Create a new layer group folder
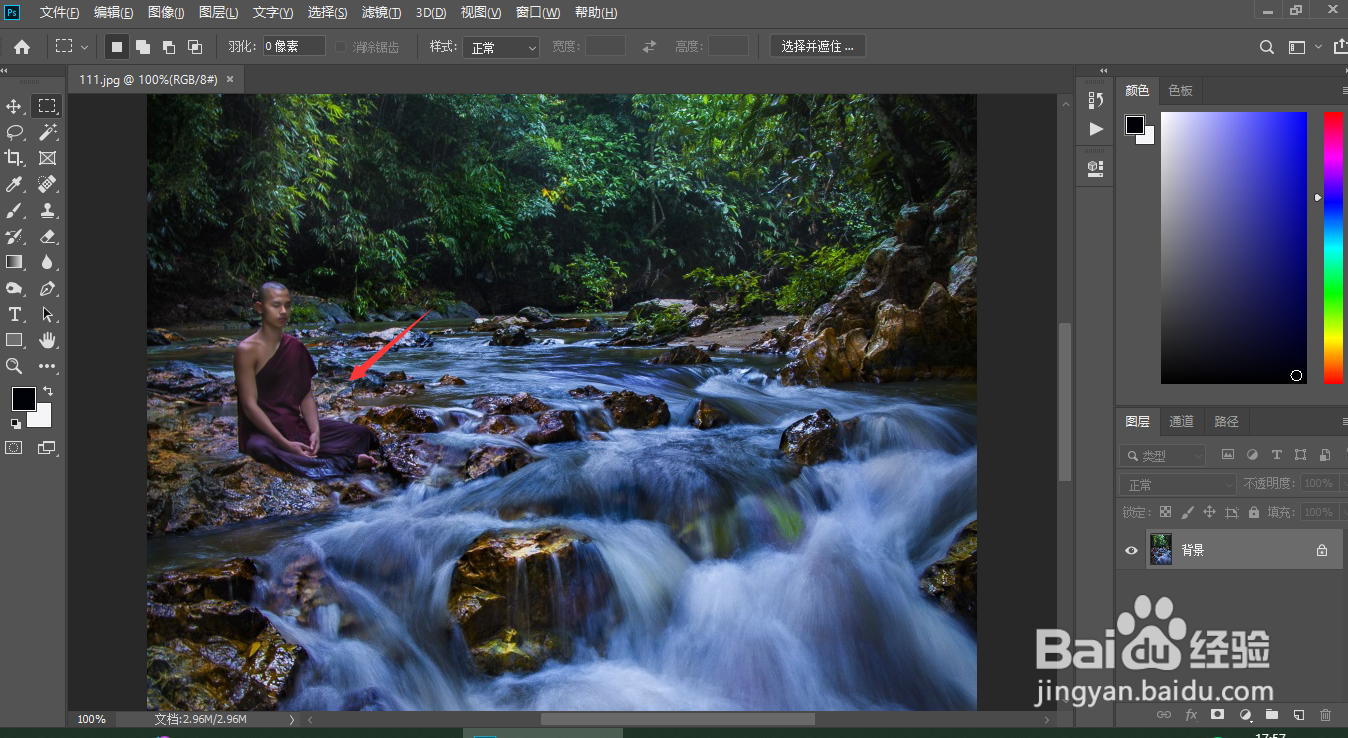 tap(1271, 715)
